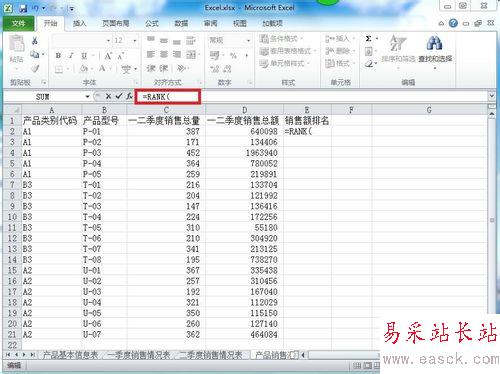
Task: Click the Clear eraser icon
Action: (368, 64)
